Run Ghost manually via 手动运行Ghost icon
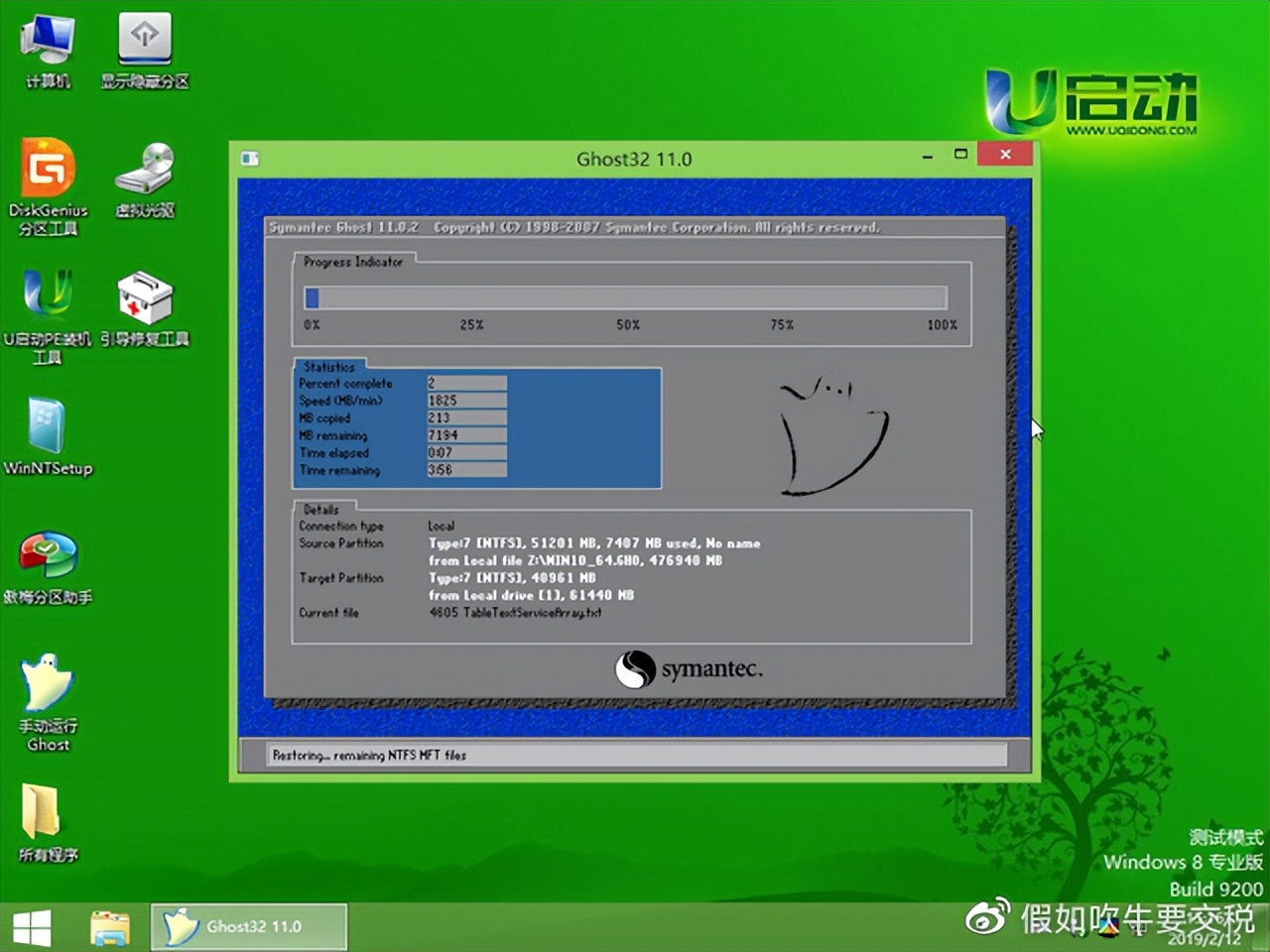 click(47, 684)
